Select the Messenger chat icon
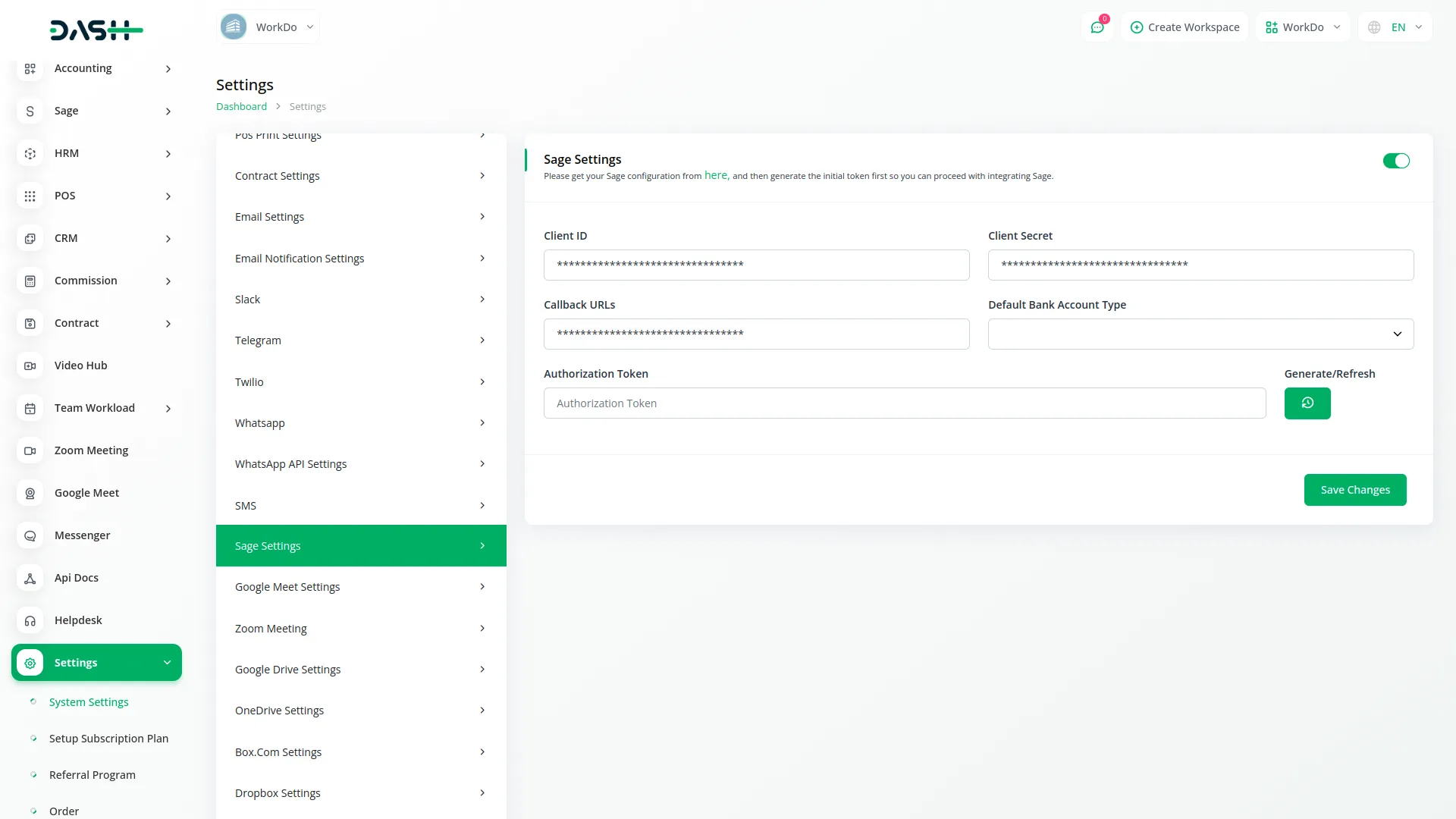The image size is (1456, 819). [30, 535]
